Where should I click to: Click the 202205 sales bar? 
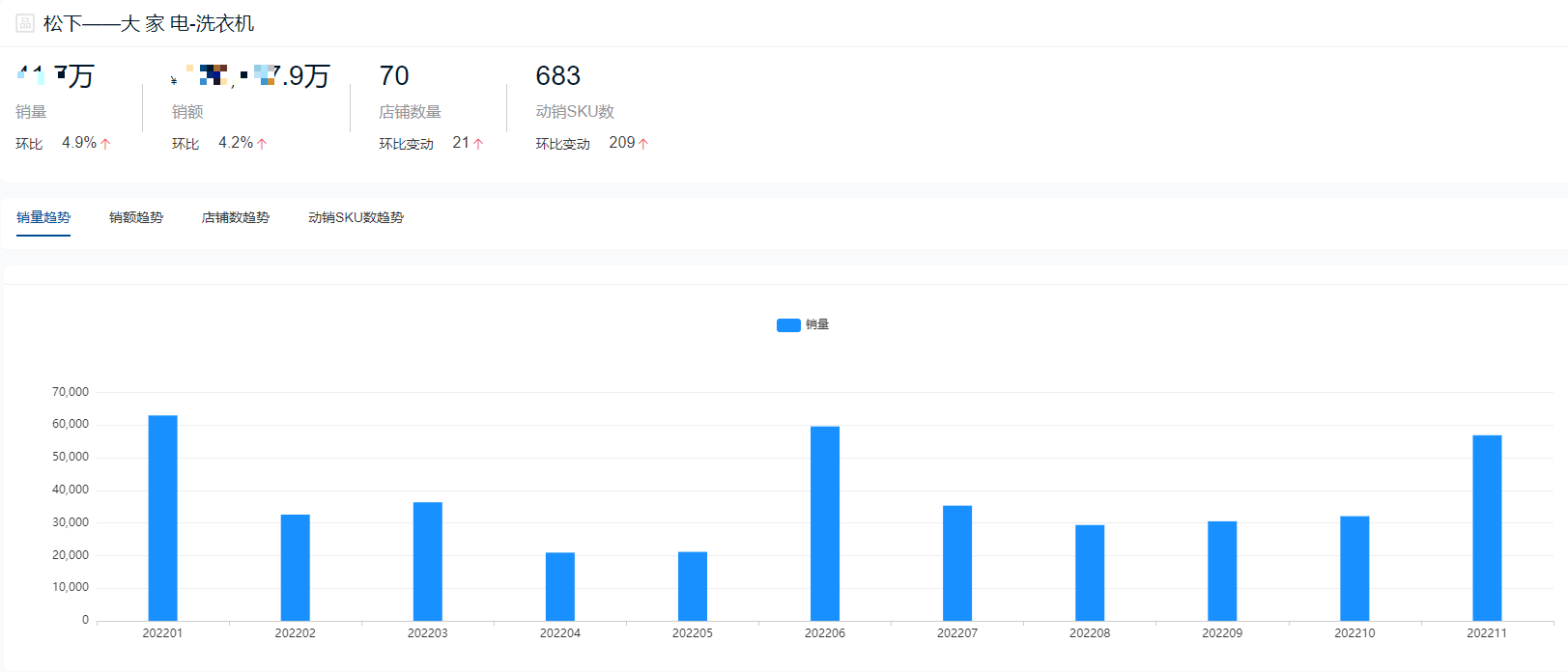click(693, 586)
